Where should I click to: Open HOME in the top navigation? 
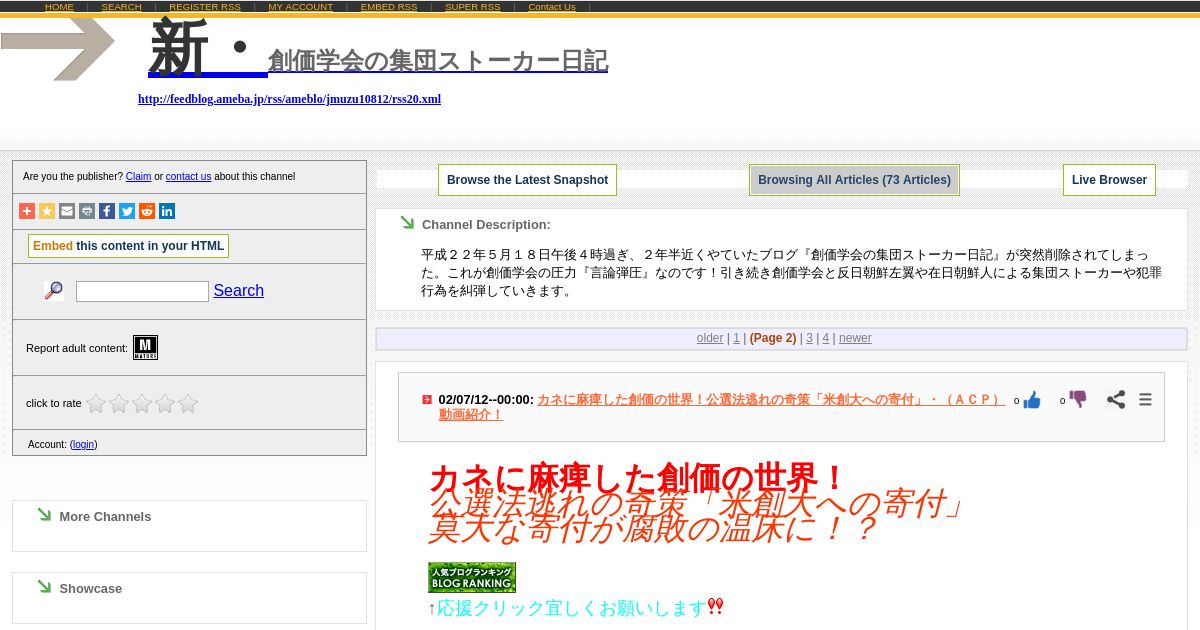coord(59,6)
